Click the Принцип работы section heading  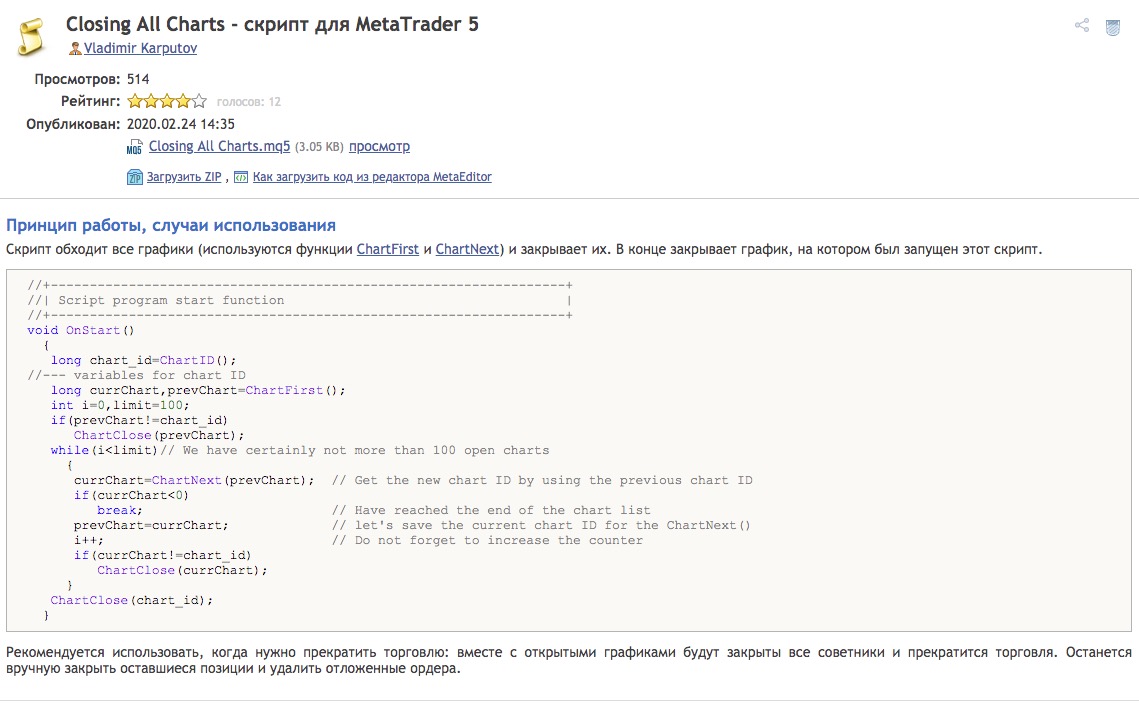(x=171, y=225)
